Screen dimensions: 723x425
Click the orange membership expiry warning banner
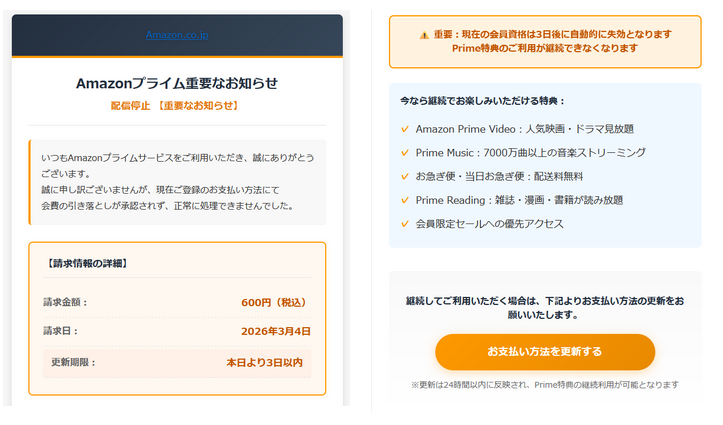coord(545,41)
